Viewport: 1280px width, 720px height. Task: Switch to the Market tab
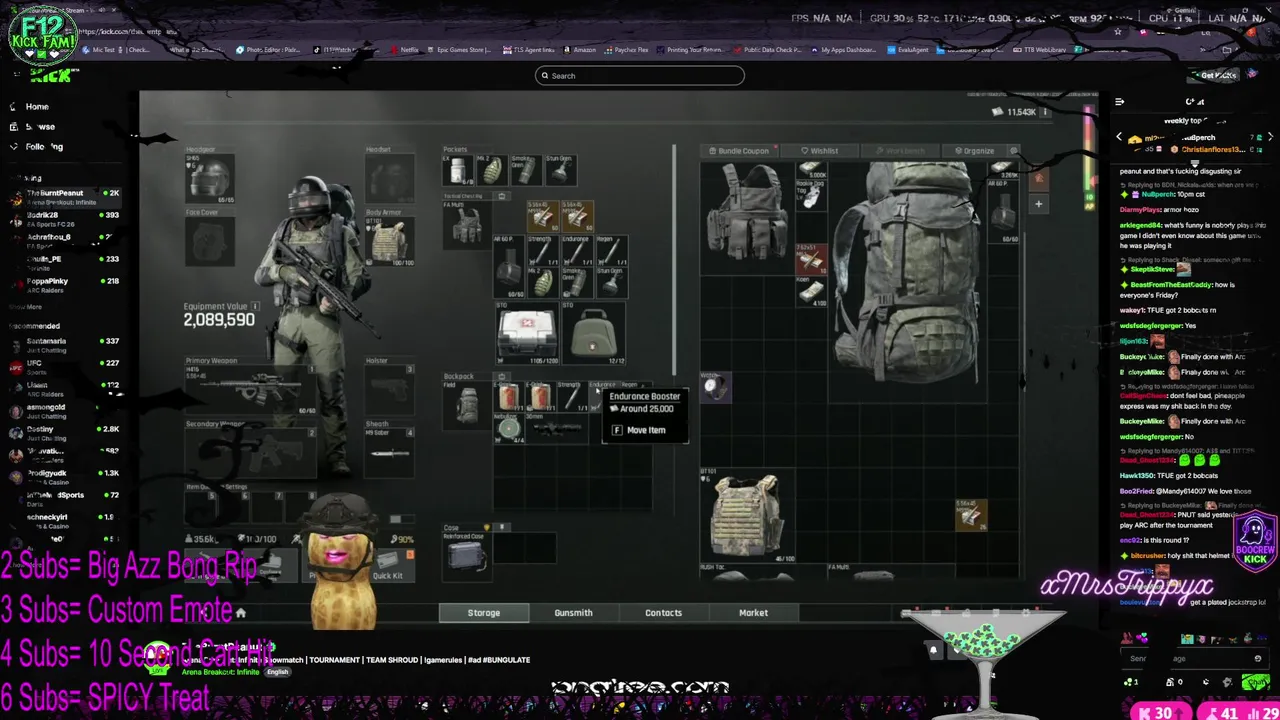tap(753, 613)
